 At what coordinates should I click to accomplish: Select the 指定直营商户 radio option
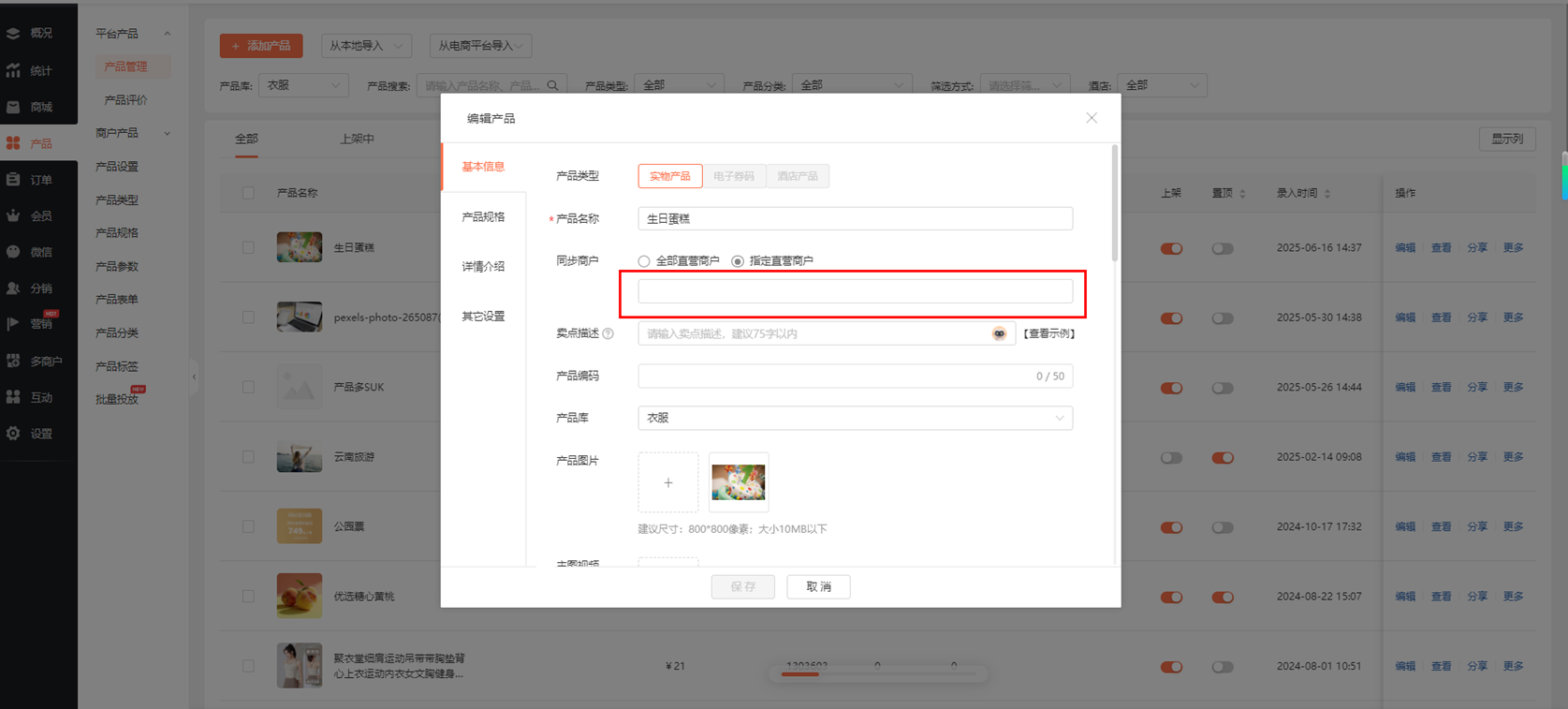pos(738,261)
